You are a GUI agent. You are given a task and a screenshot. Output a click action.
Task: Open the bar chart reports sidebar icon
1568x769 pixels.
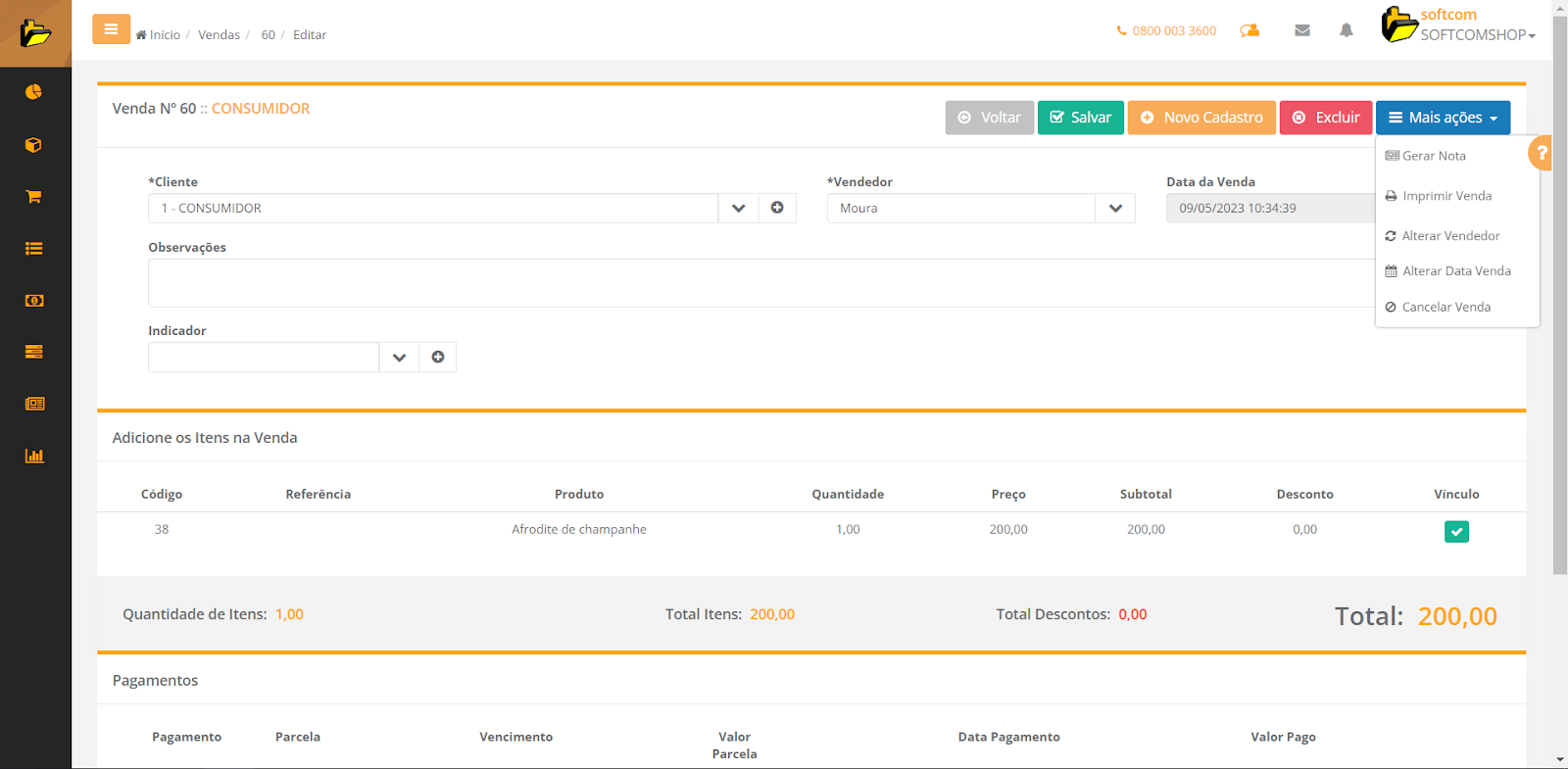33,456
